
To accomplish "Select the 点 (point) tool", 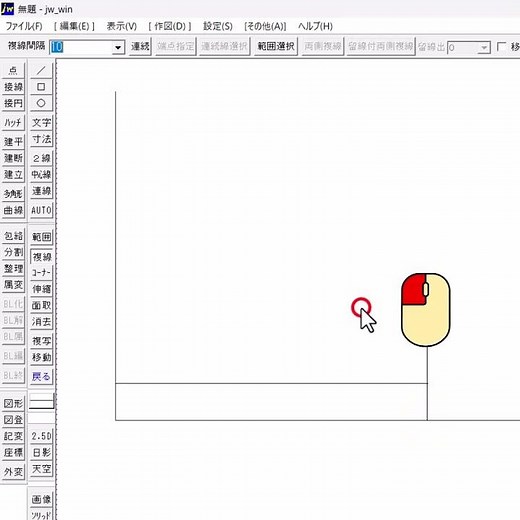I will pos(13,70).
